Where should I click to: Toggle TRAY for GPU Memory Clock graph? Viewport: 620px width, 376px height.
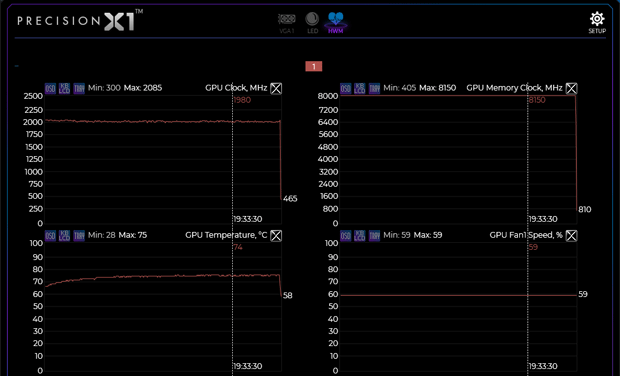point(374,88)
